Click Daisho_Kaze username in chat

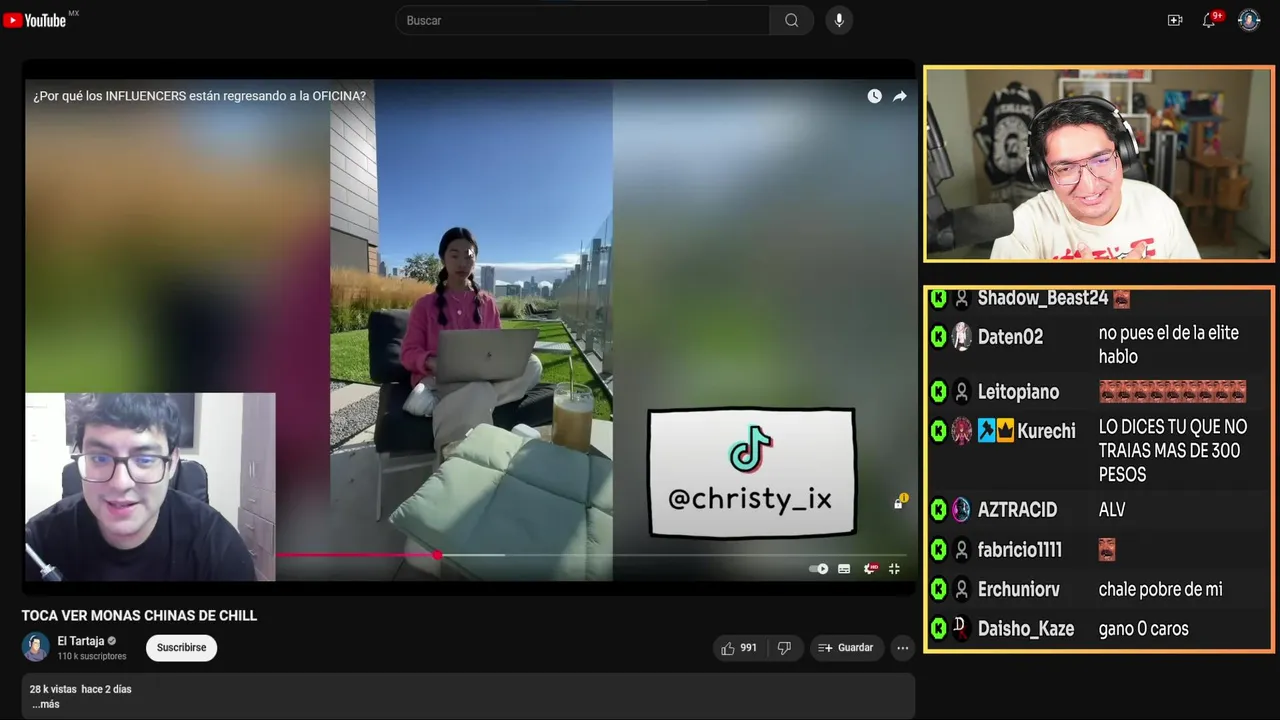[x=1026, y=629]
